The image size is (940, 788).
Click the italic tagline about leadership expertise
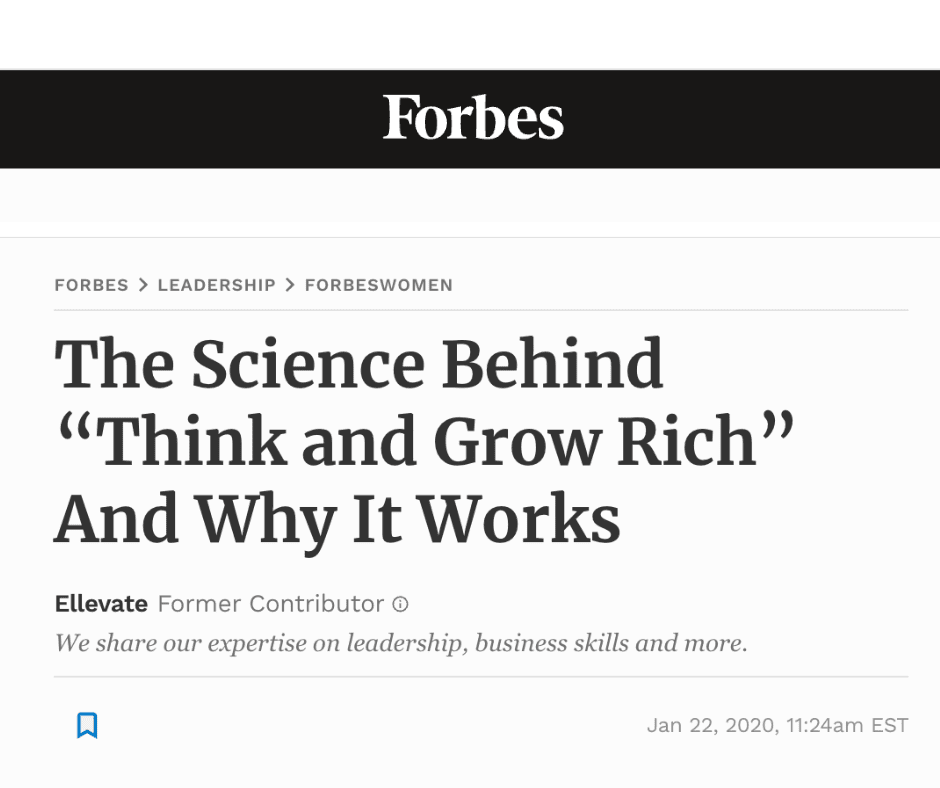tap(401, 642)
